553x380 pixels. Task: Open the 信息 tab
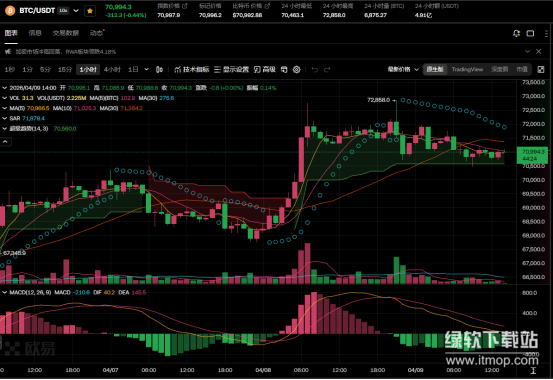(x=35, y=33)
